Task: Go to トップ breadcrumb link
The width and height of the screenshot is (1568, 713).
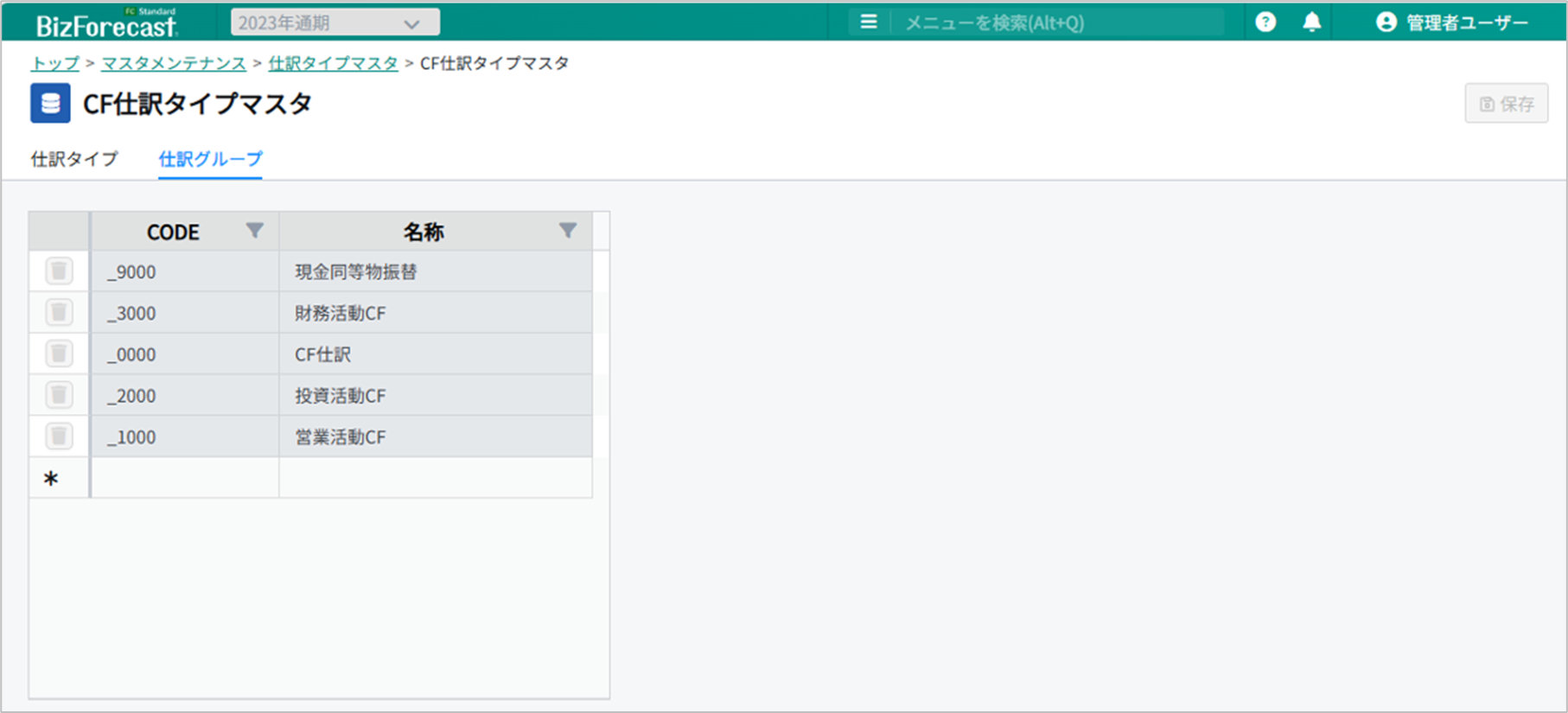Action: coord(54,63)
